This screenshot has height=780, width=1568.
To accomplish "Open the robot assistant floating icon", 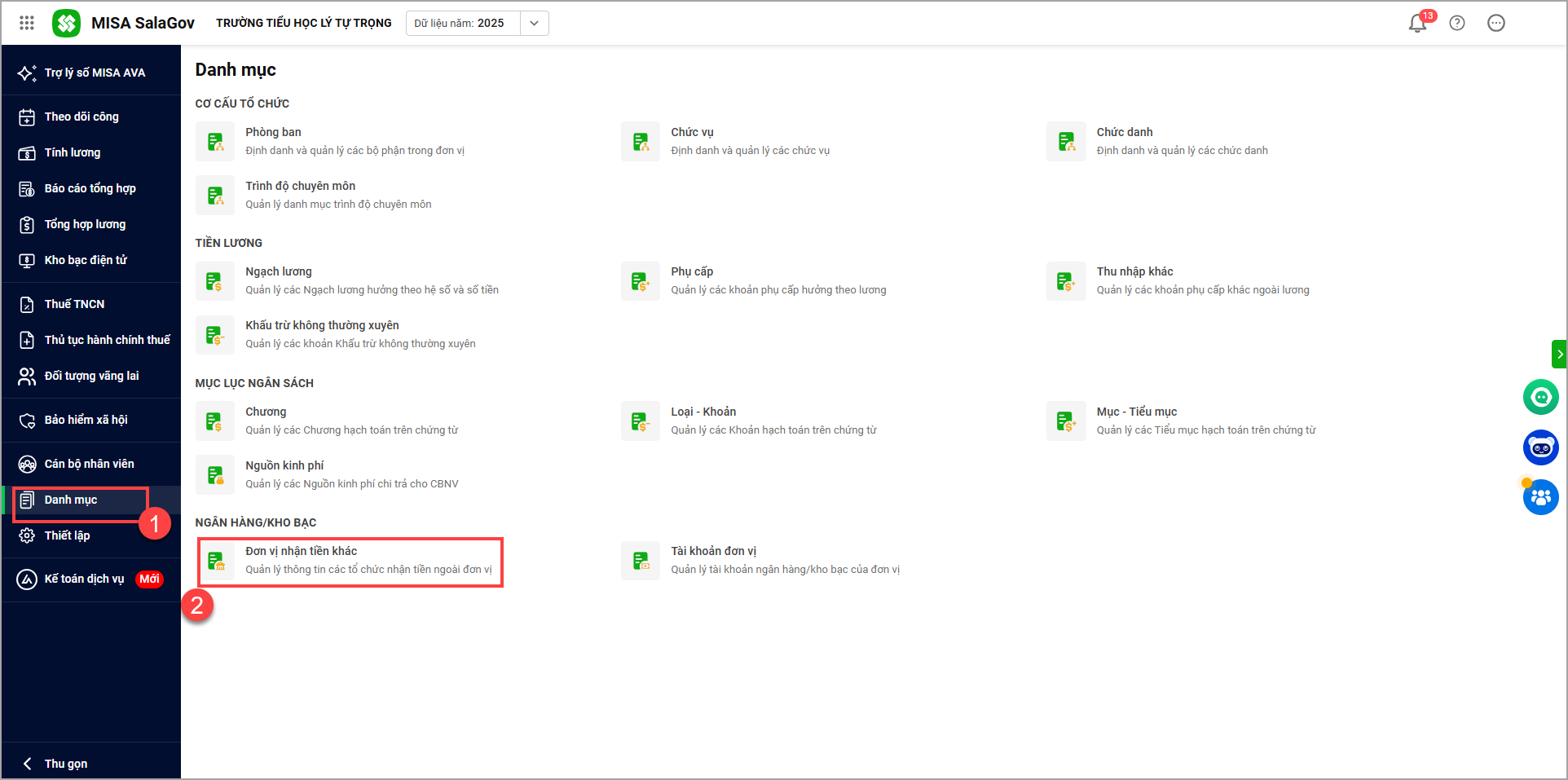I will coord(1540,447).
